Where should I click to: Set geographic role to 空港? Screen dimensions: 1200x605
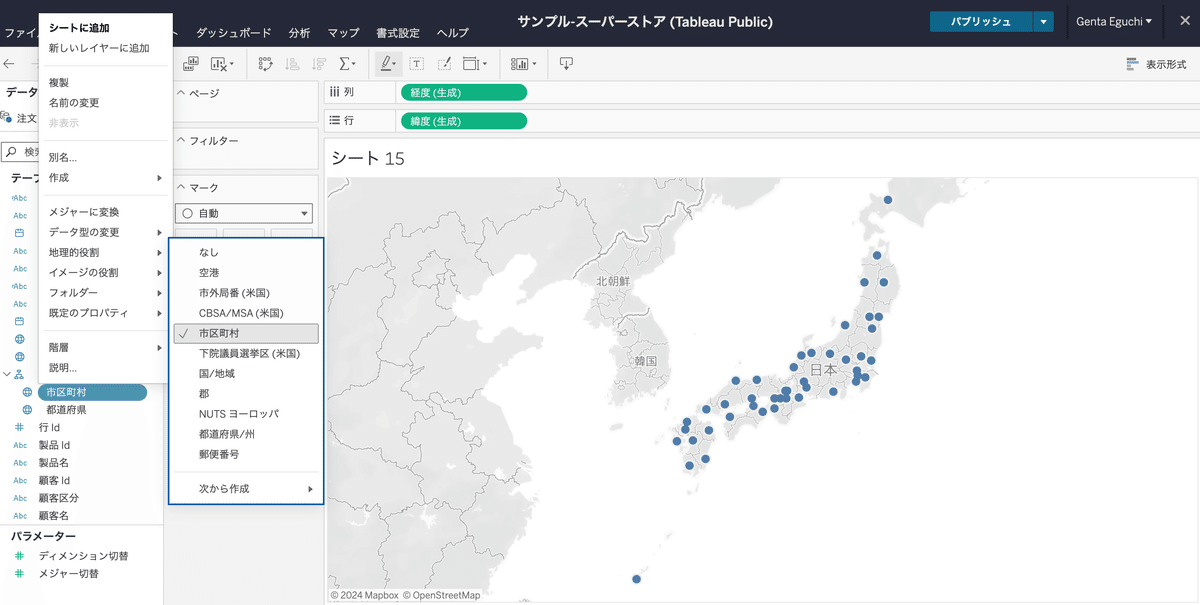(x=246, y=272)
